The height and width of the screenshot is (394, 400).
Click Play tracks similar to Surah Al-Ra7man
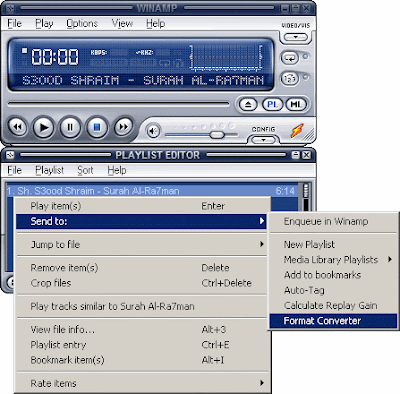tap(141, 306)
